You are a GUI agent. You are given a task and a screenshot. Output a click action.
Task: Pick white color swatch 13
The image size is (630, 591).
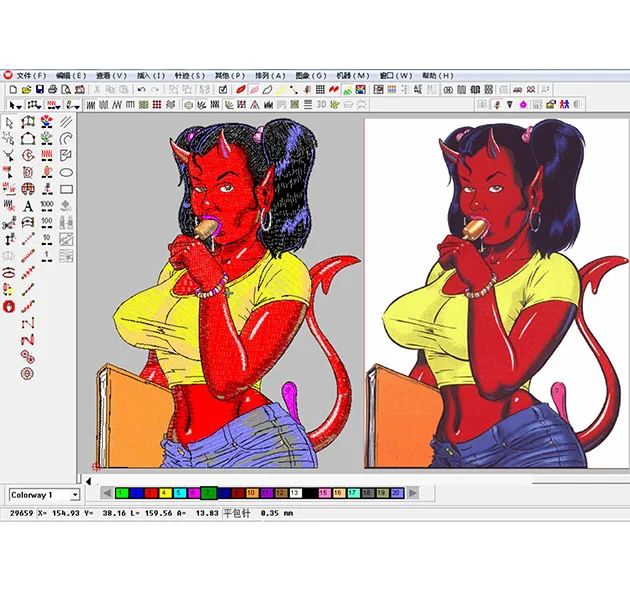(295, 493)
